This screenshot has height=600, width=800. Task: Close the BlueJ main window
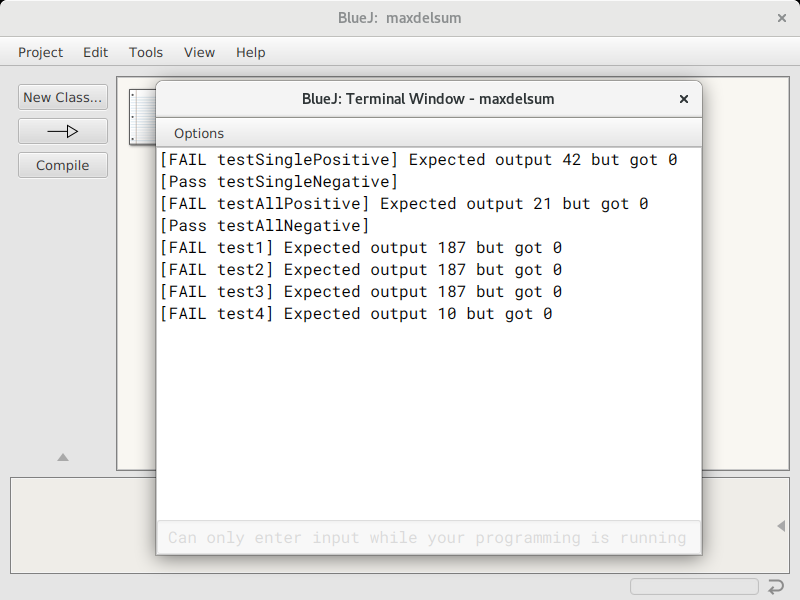pos(782,18)
